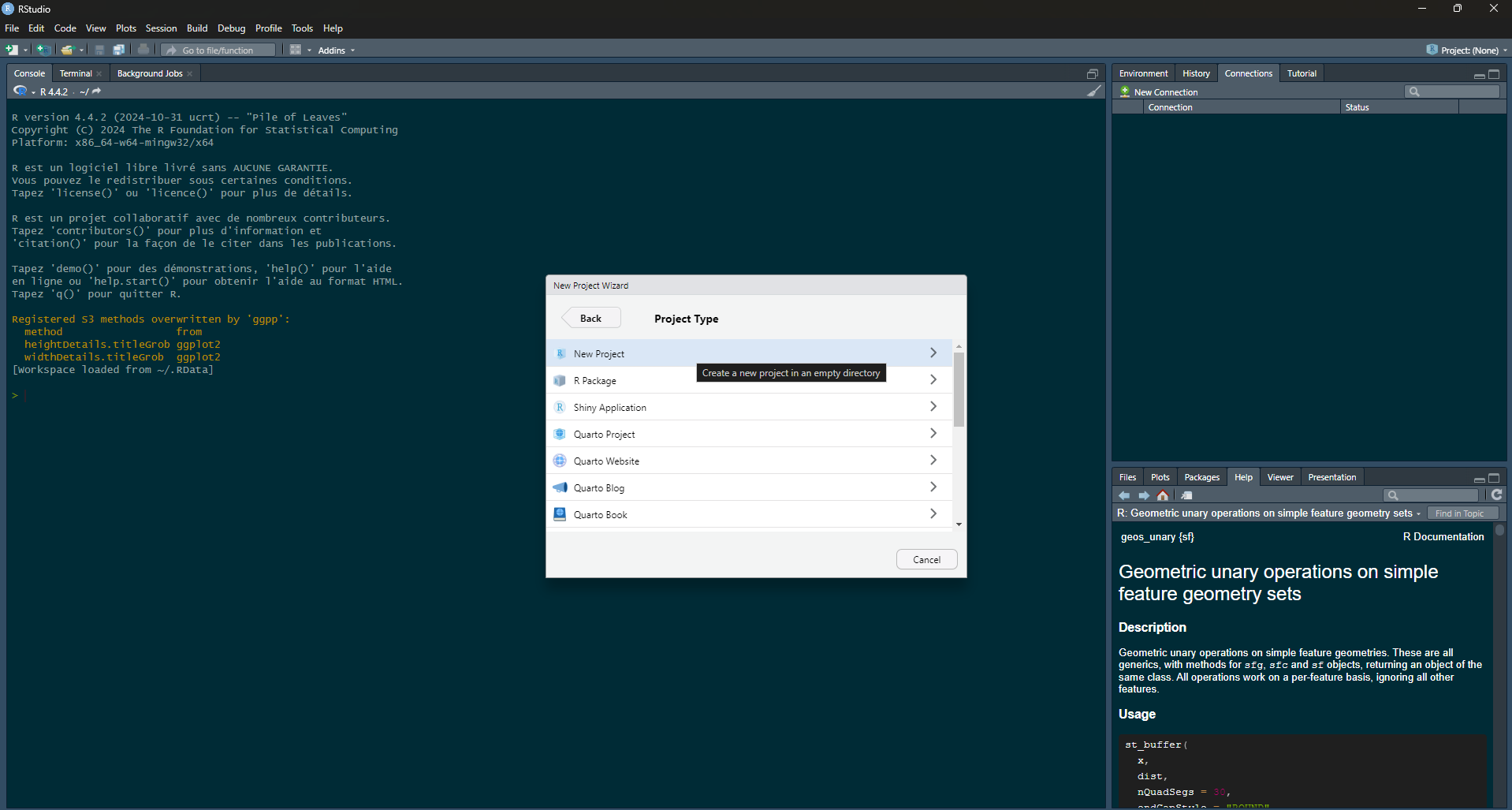Click the project type list scrollbar
The width and height of the screenshot is (1512, 810).
click(x=959, y=389)
